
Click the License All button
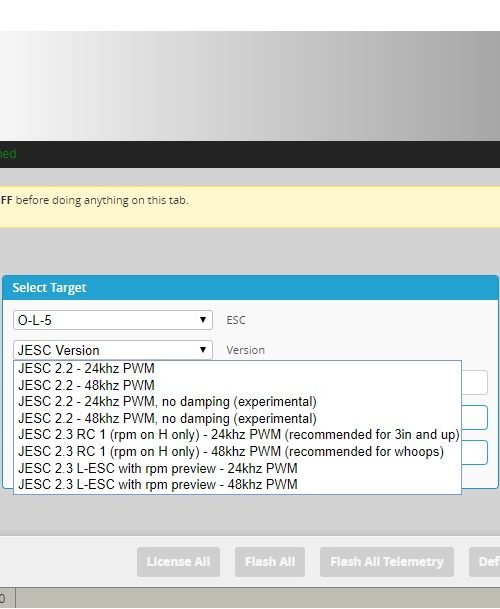tap(178, 562)
